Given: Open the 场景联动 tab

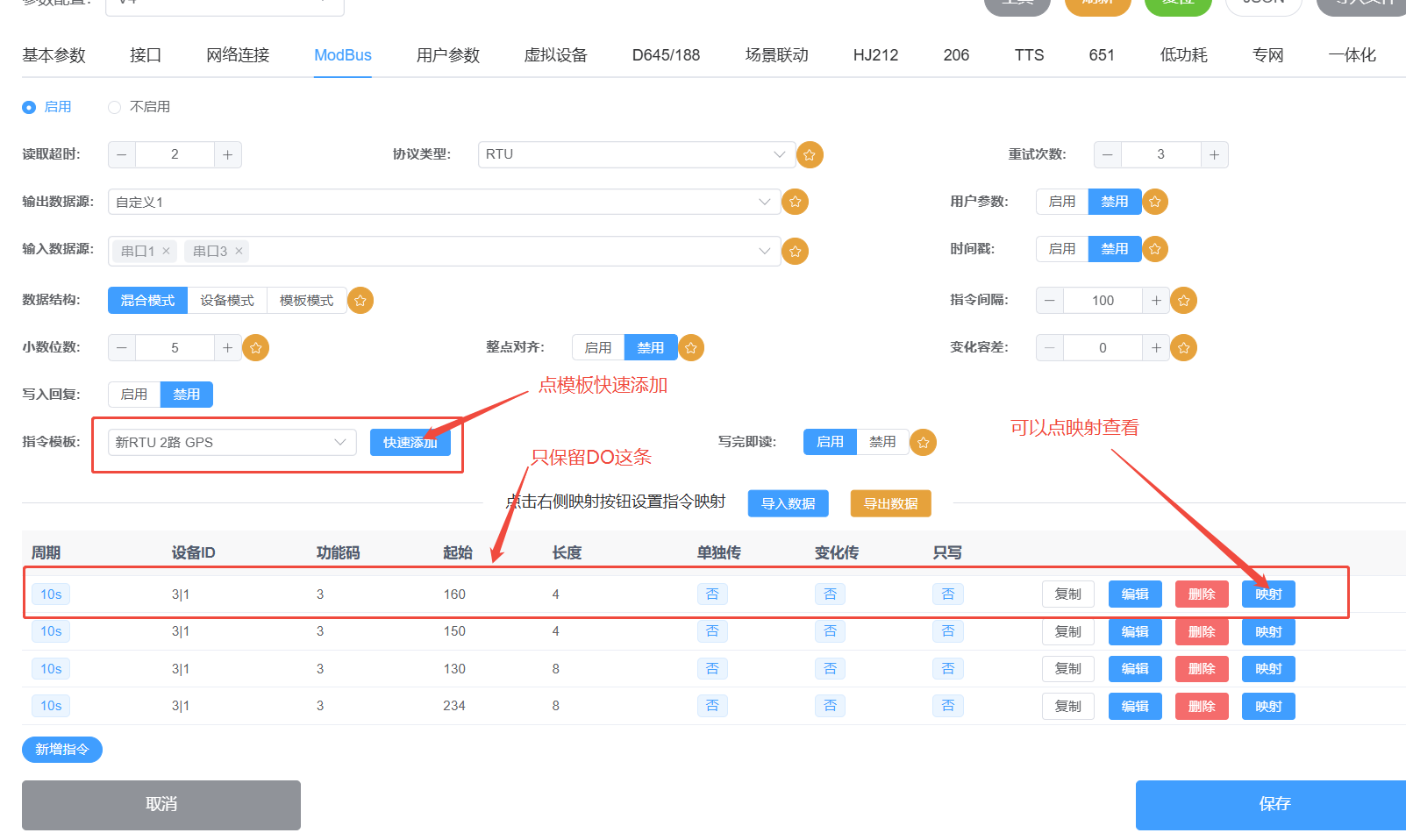Looking at the screenshot, I should (x=776, y=55).
